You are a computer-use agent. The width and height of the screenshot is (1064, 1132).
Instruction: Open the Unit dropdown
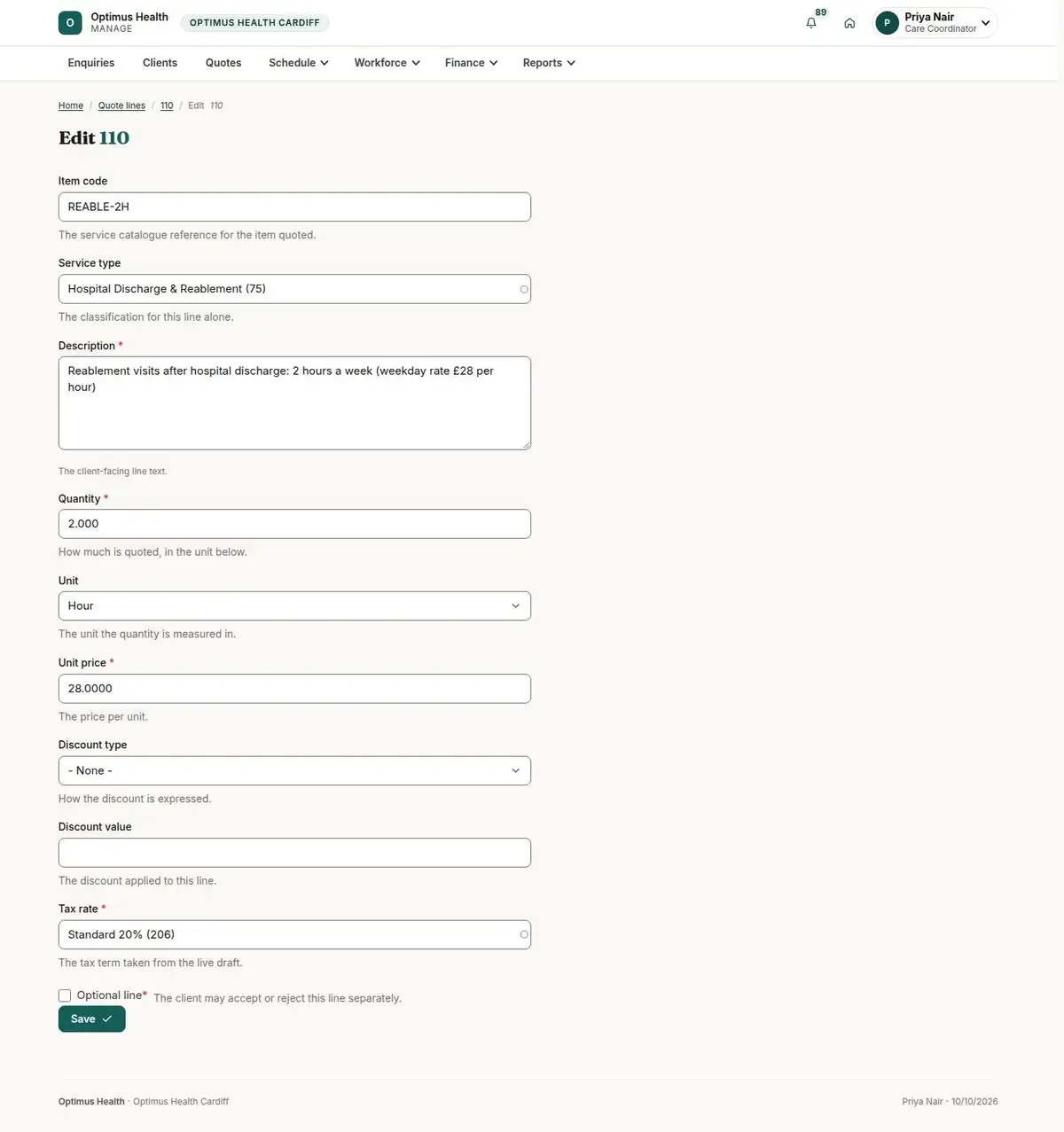294,606
